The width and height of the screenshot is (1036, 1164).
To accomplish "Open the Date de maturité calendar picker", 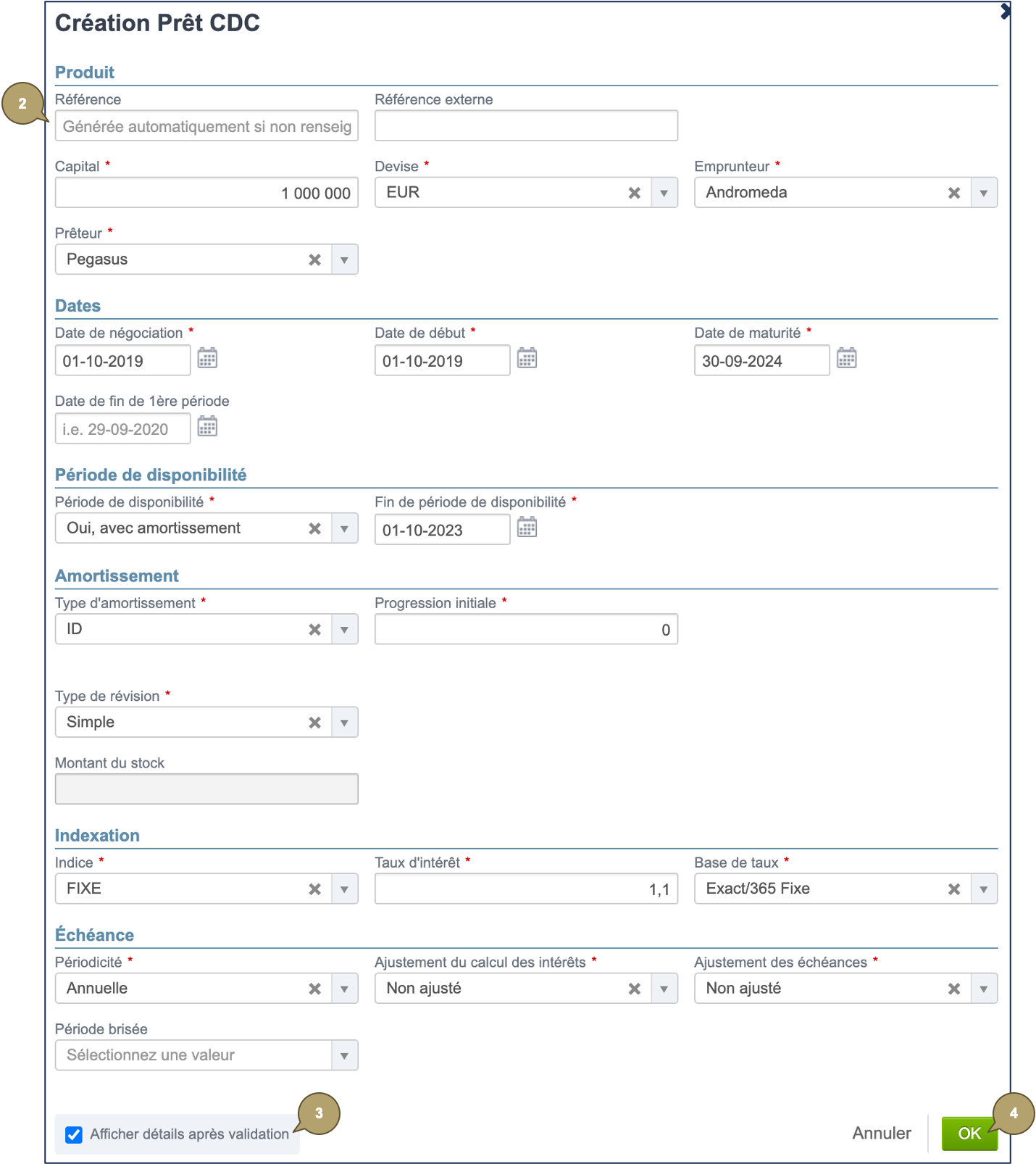I will coord(846,358).
